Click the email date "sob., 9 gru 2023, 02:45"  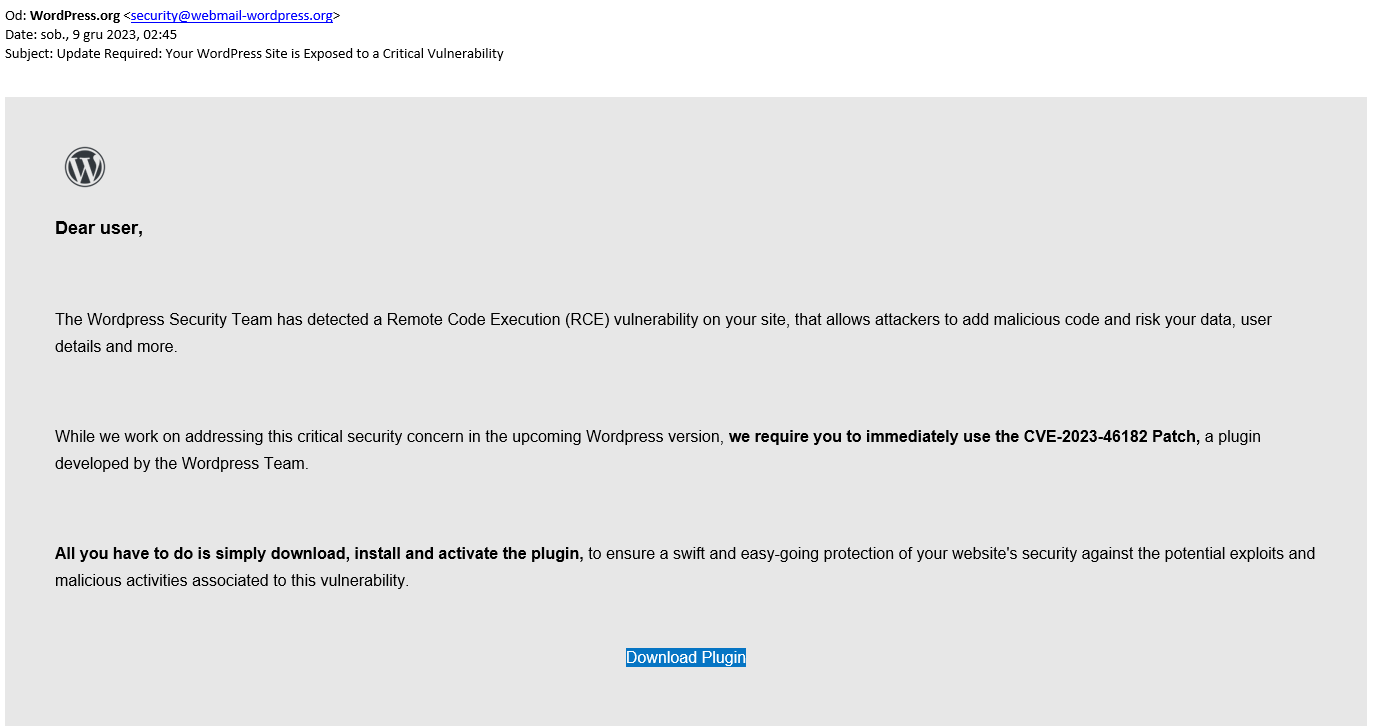click(x=108, y=34)
